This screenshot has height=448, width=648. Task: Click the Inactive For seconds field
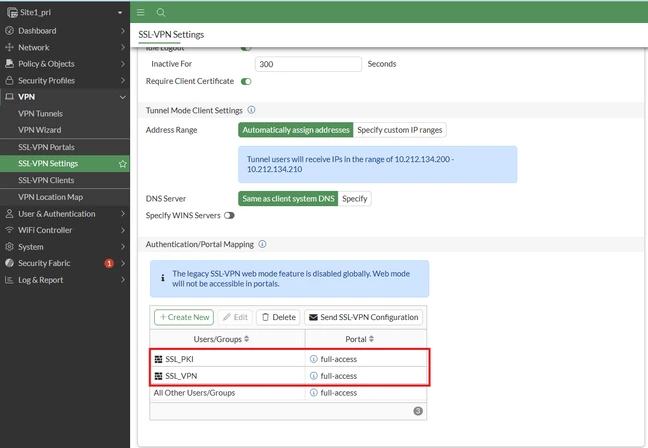pyautogui.click(x=308, y=64)
